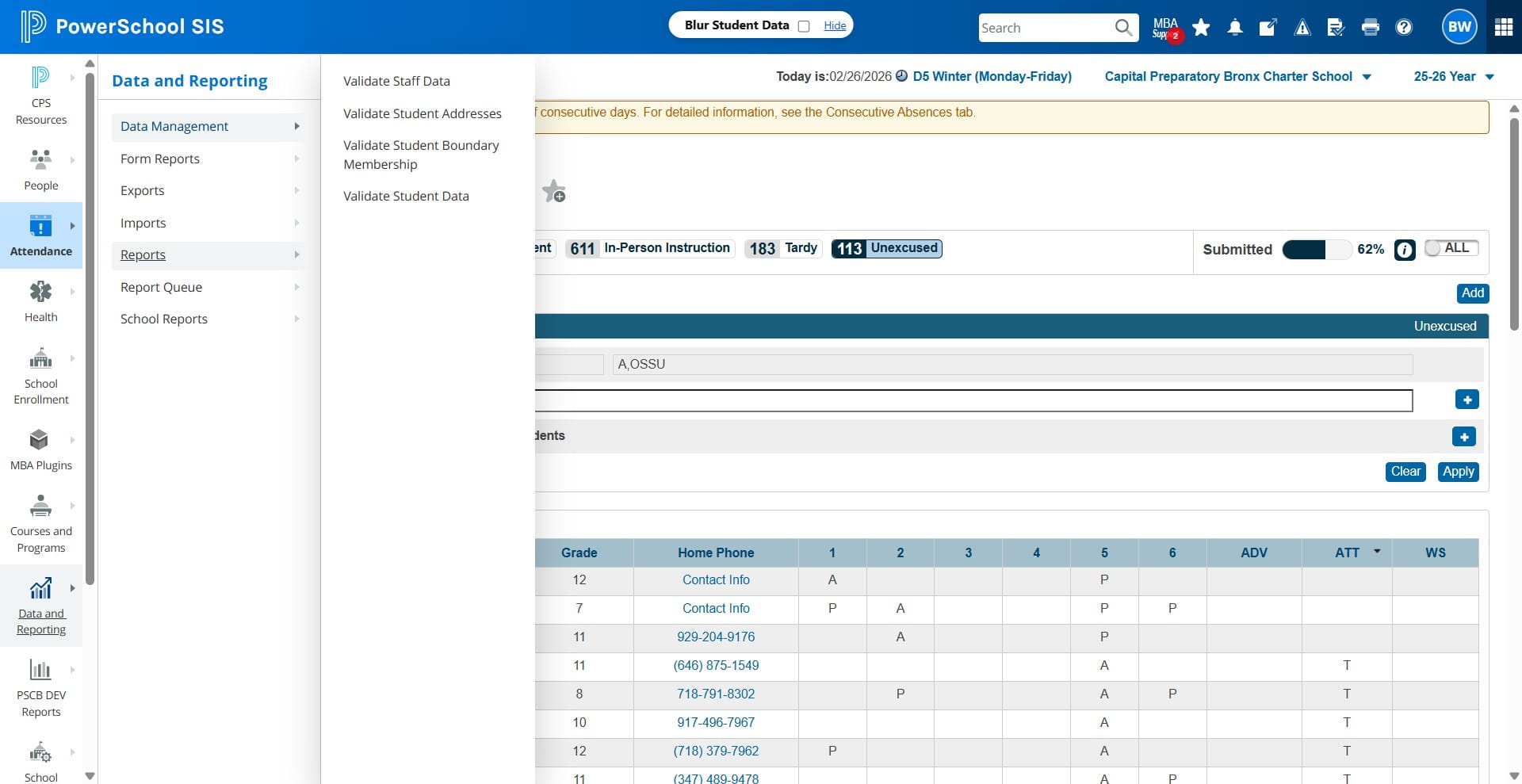Toggle the ALL switch
Image resolution: width=1522 pixels, height=784 pixels.
coord(1451,248)
